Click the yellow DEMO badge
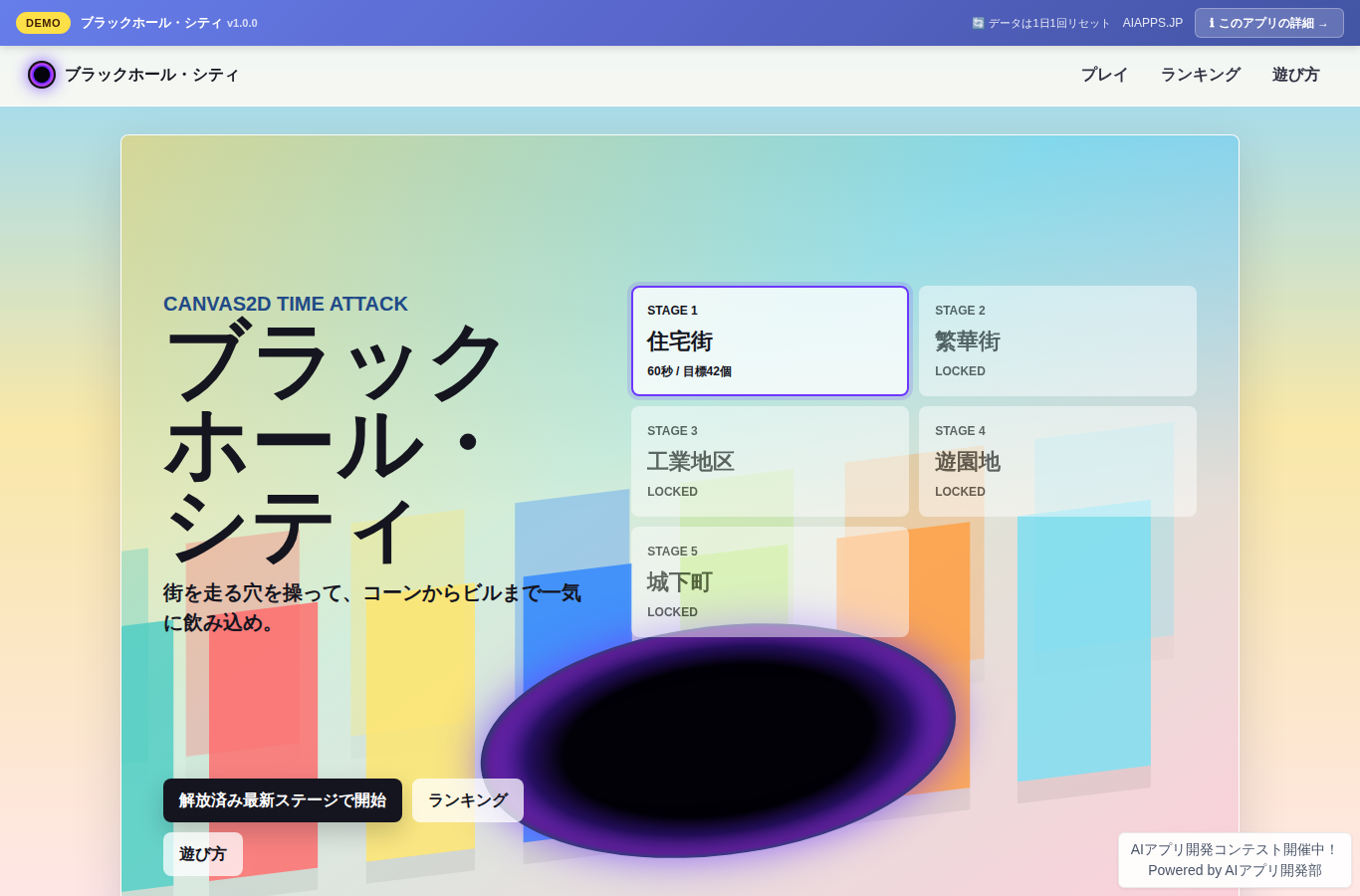The image size is (1360, 896). (43, 23)
